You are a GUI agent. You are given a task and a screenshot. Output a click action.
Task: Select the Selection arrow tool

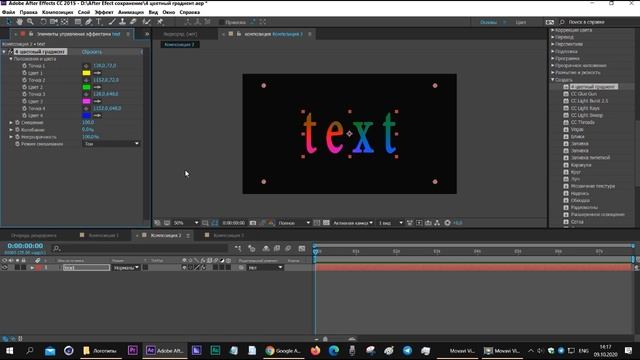(9, 22)
